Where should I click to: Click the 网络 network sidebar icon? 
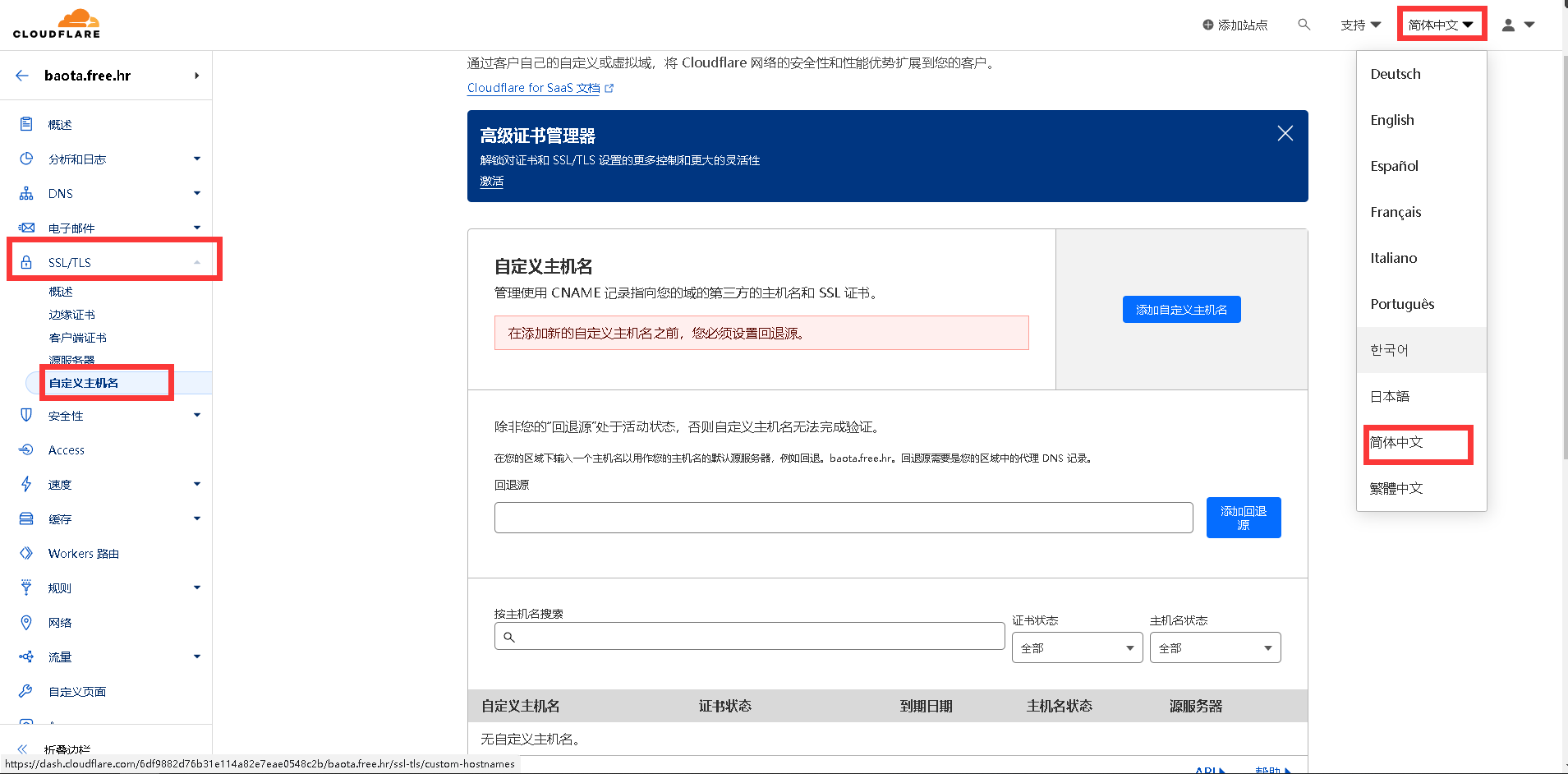pos(25,622)
